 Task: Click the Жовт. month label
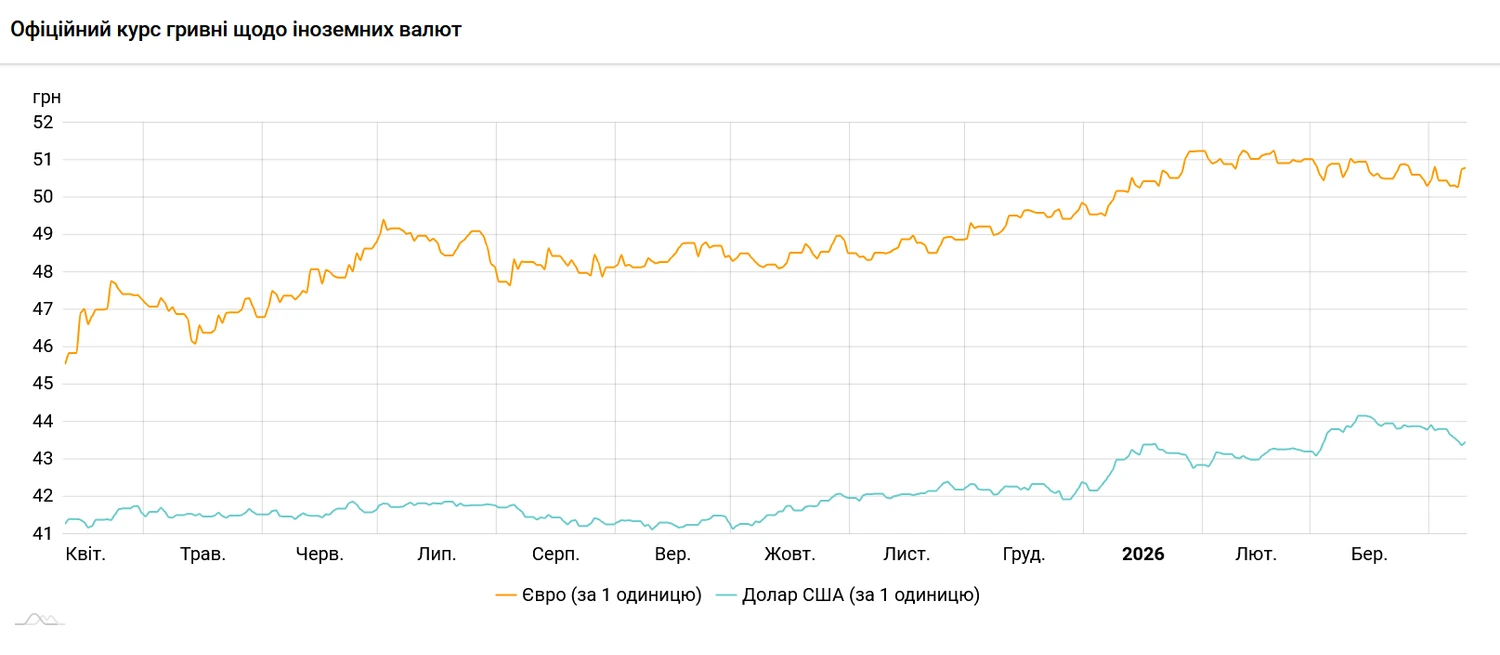[x=790, y=554]
